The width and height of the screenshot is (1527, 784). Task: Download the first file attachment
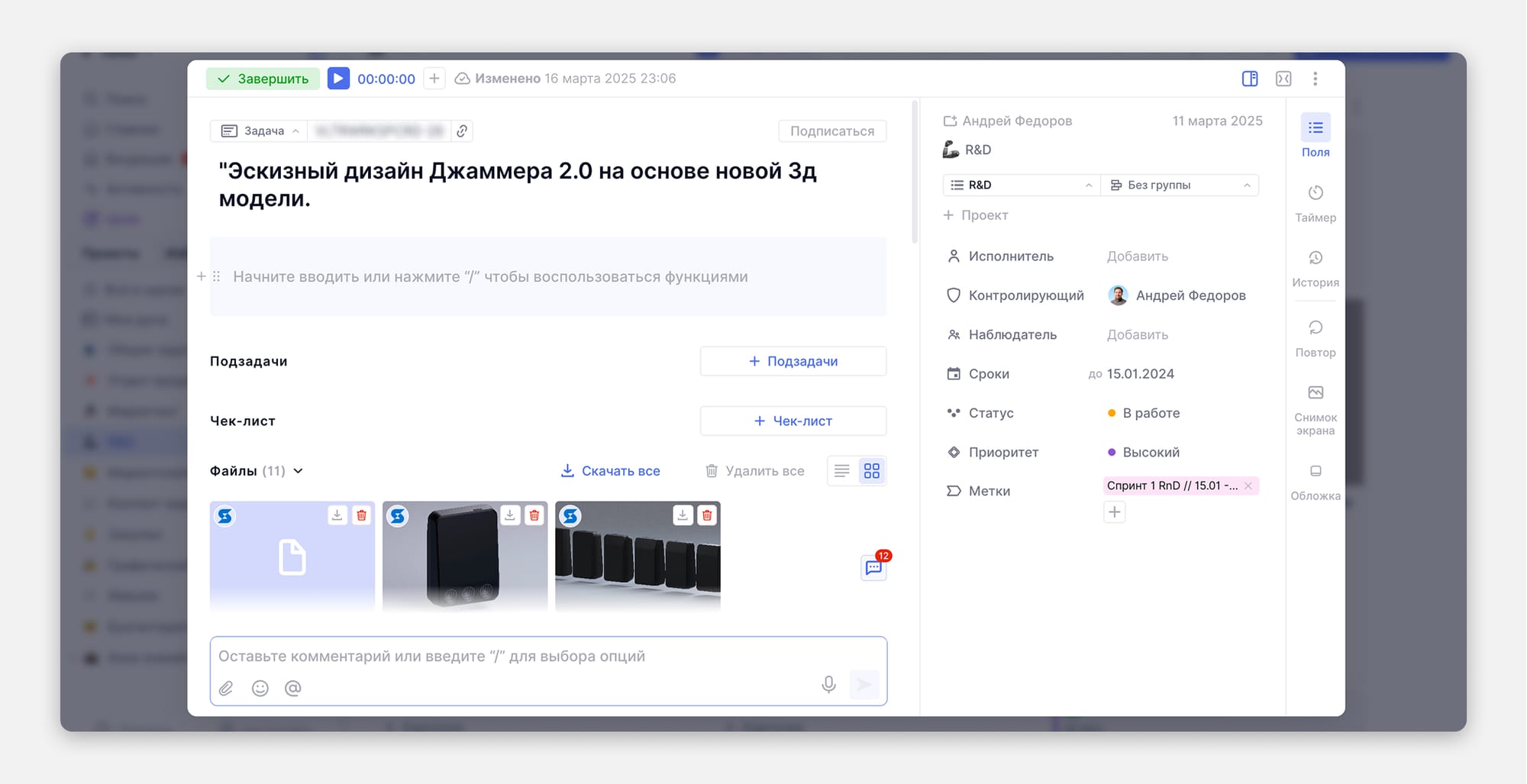(x=337, y=515)
